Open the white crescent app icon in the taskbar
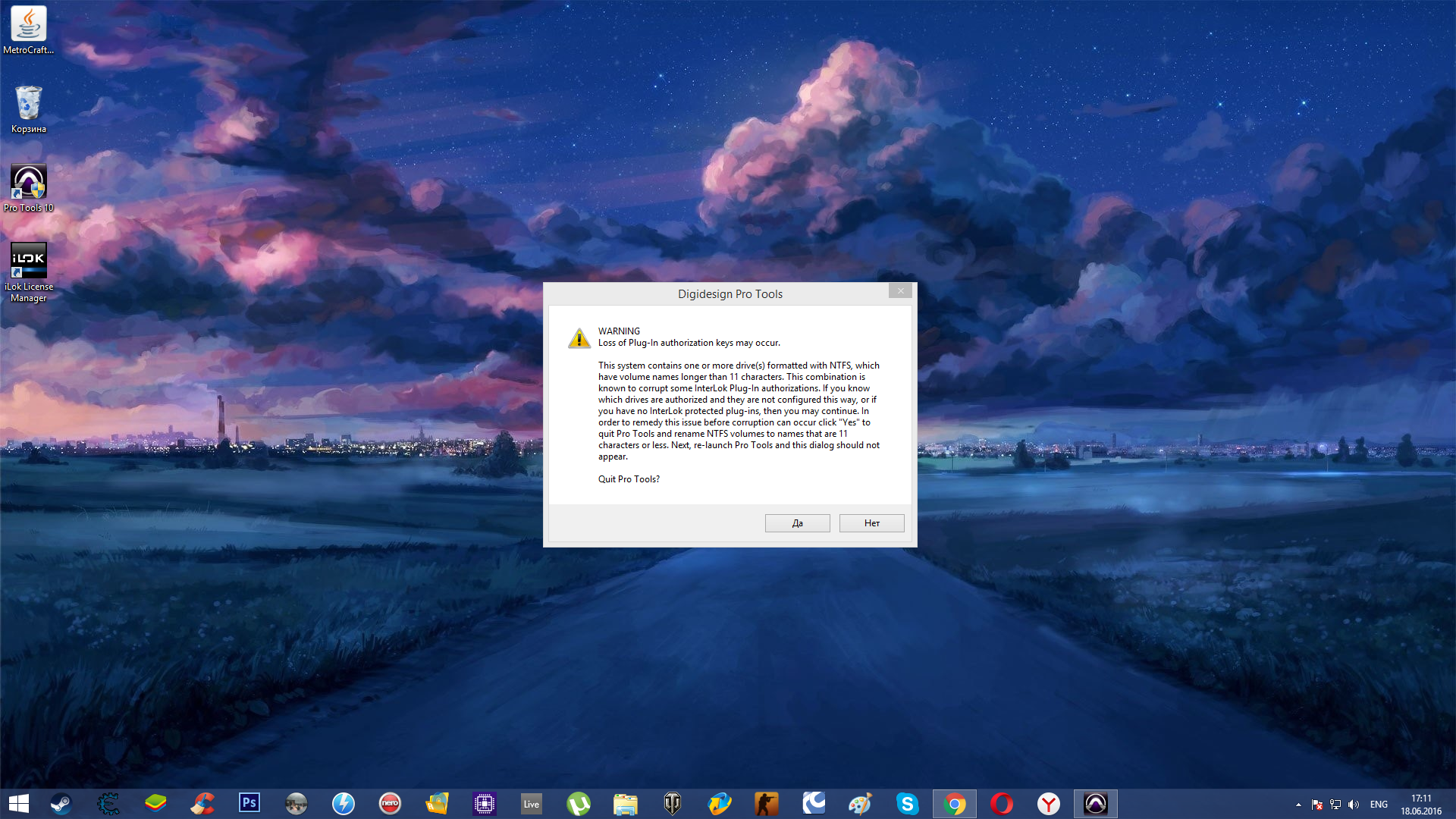This screenshot has height=819, width=1456. tap(814, 804)
